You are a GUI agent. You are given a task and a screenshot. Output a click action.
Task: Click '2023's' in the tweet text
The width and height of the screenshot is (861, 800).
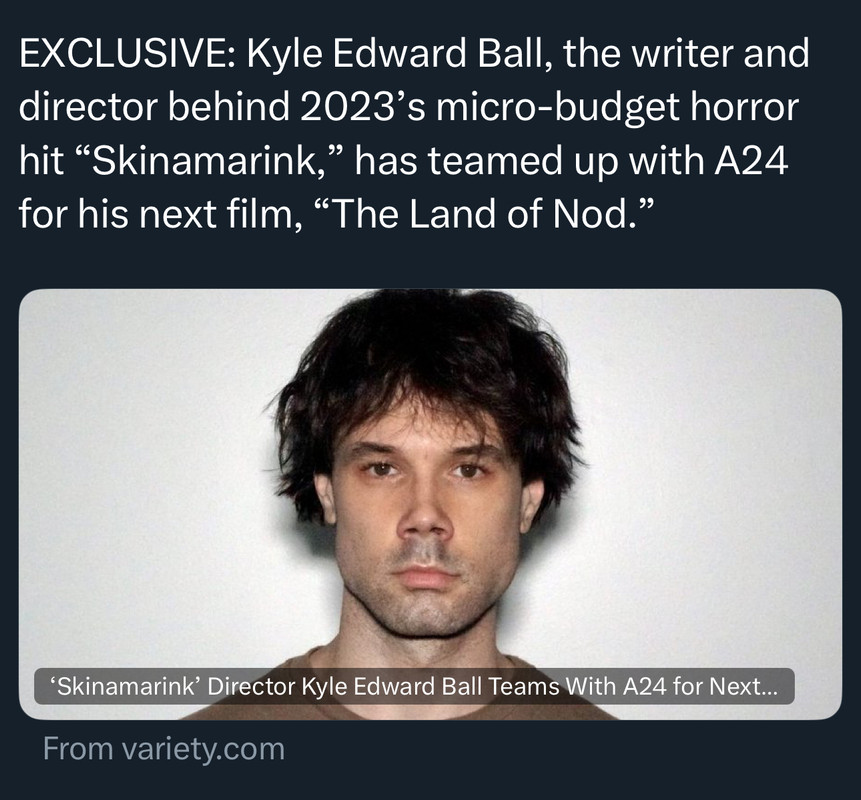click(362, 108)
